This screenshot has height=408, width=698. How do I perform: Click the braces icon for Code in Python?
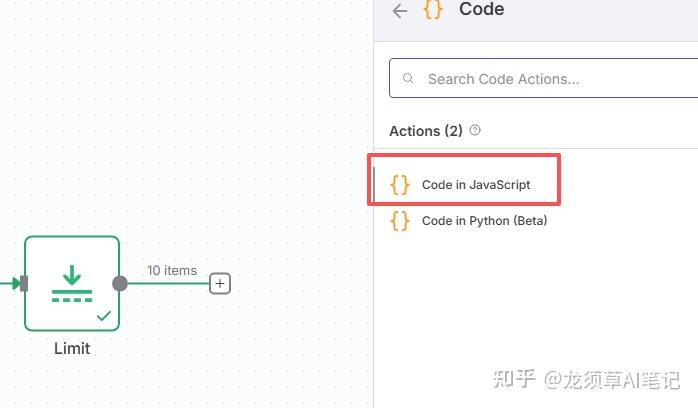coord(399,220)
